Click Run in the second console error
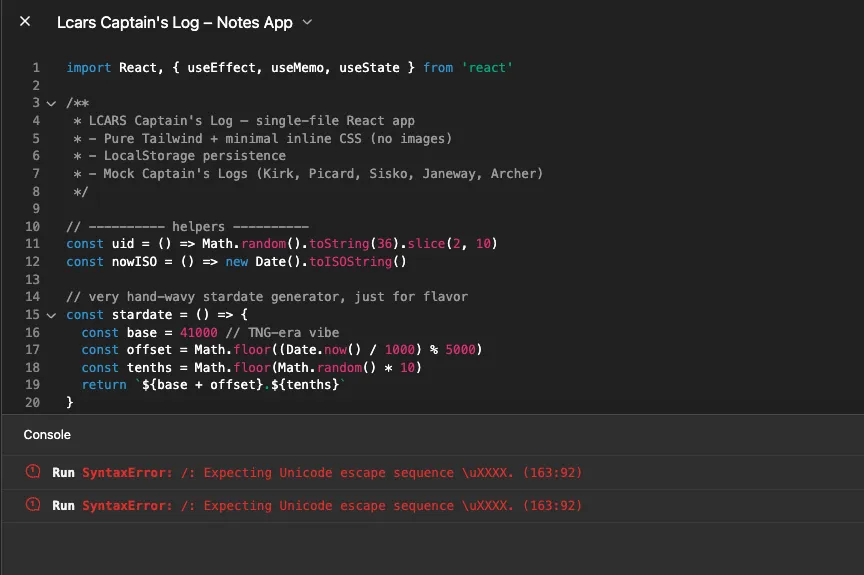This screenshot has height=575, width=864. click(63, 506)
